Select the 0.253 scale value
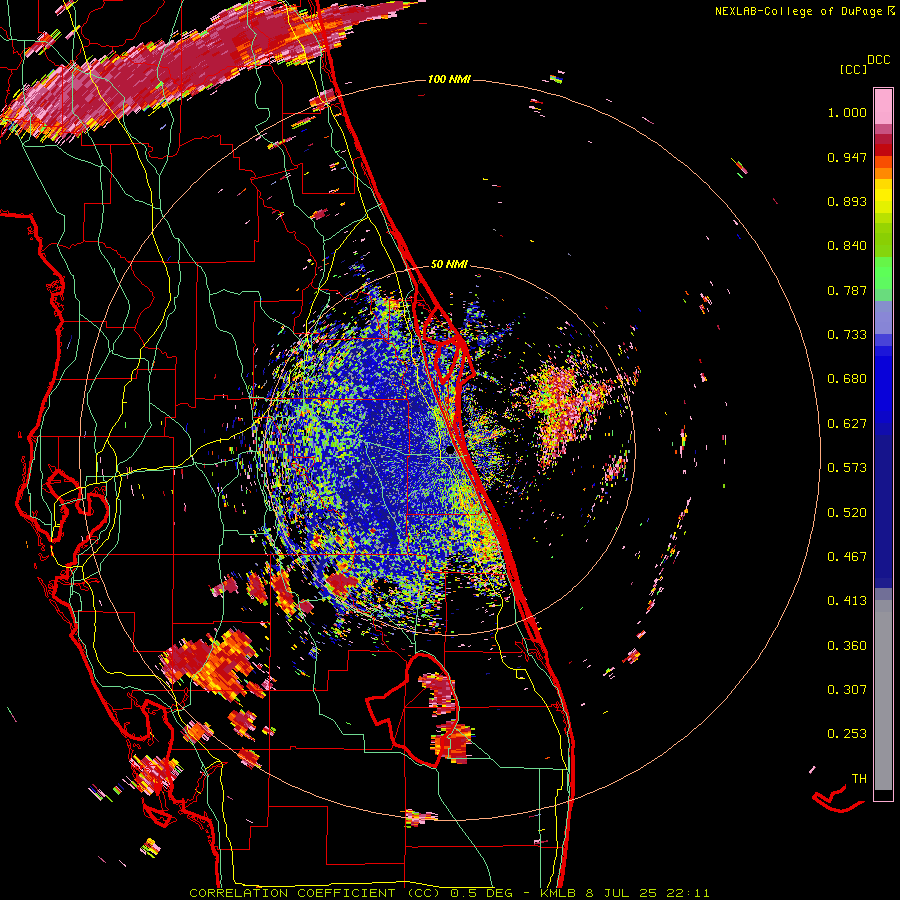The height and width of the screenshot is (900, 900). [847, 734]
